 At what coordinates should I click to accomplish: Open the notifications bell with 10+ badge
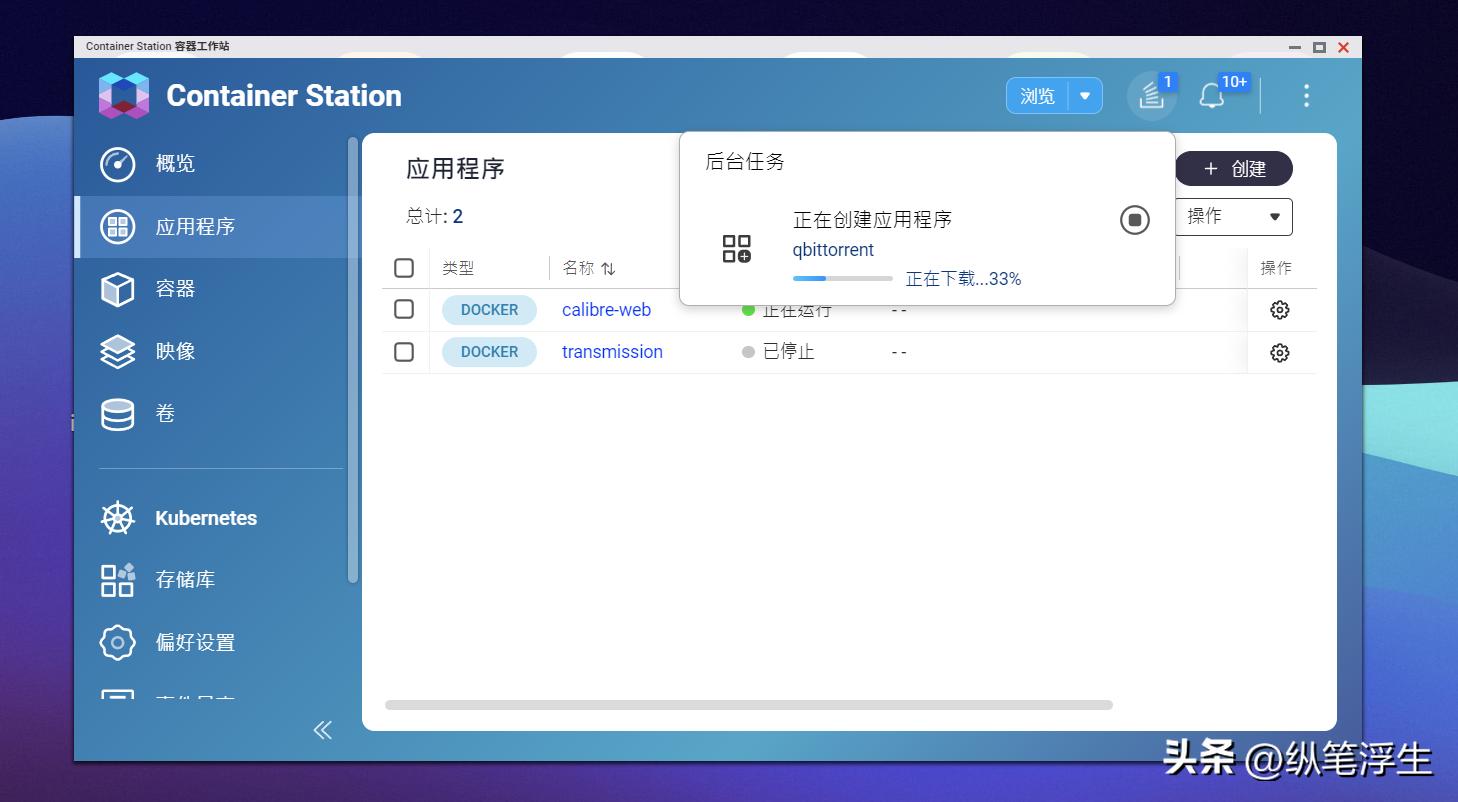tap(1213, 96)
